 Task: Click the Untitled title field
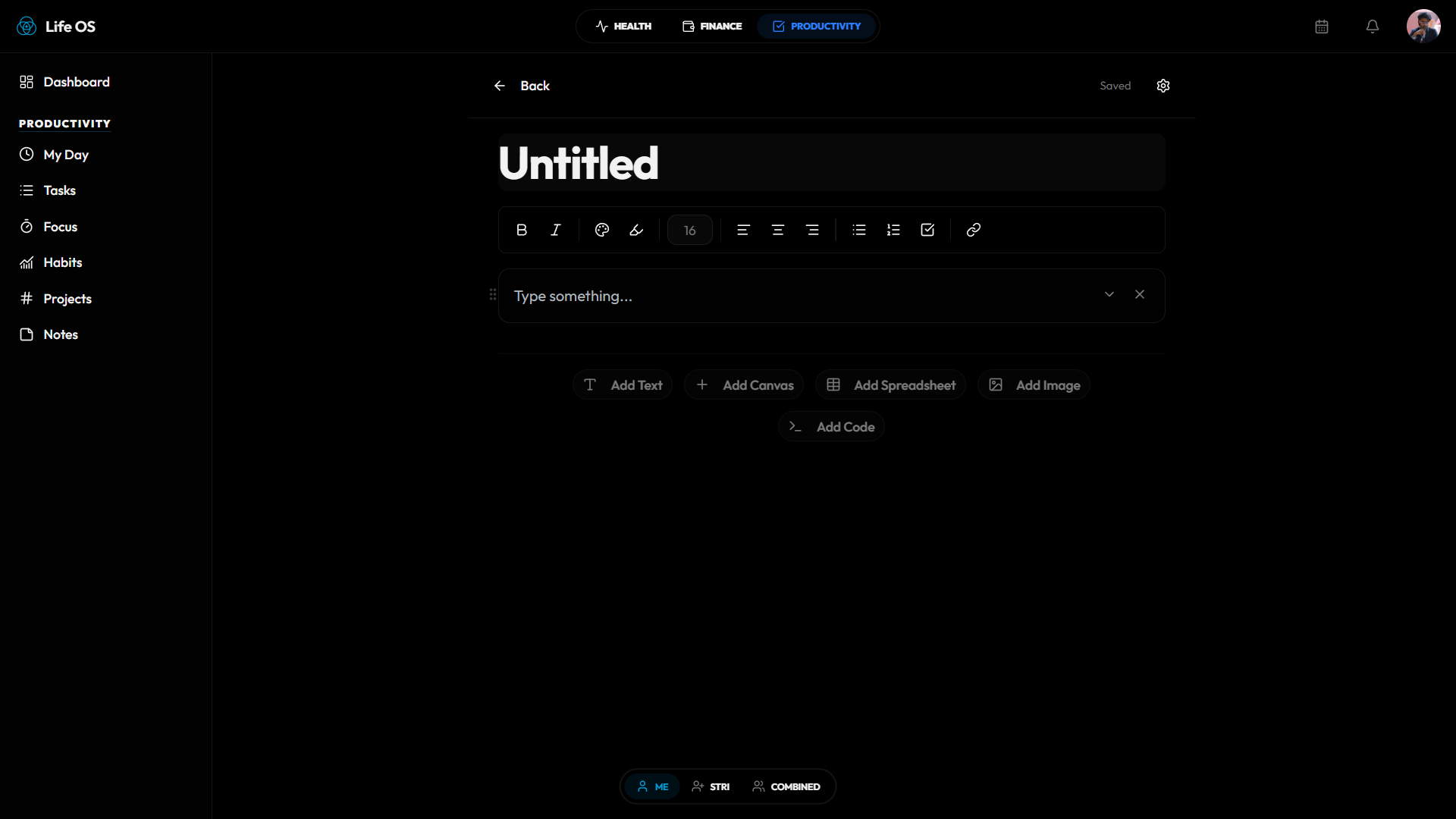pos(832,162)
